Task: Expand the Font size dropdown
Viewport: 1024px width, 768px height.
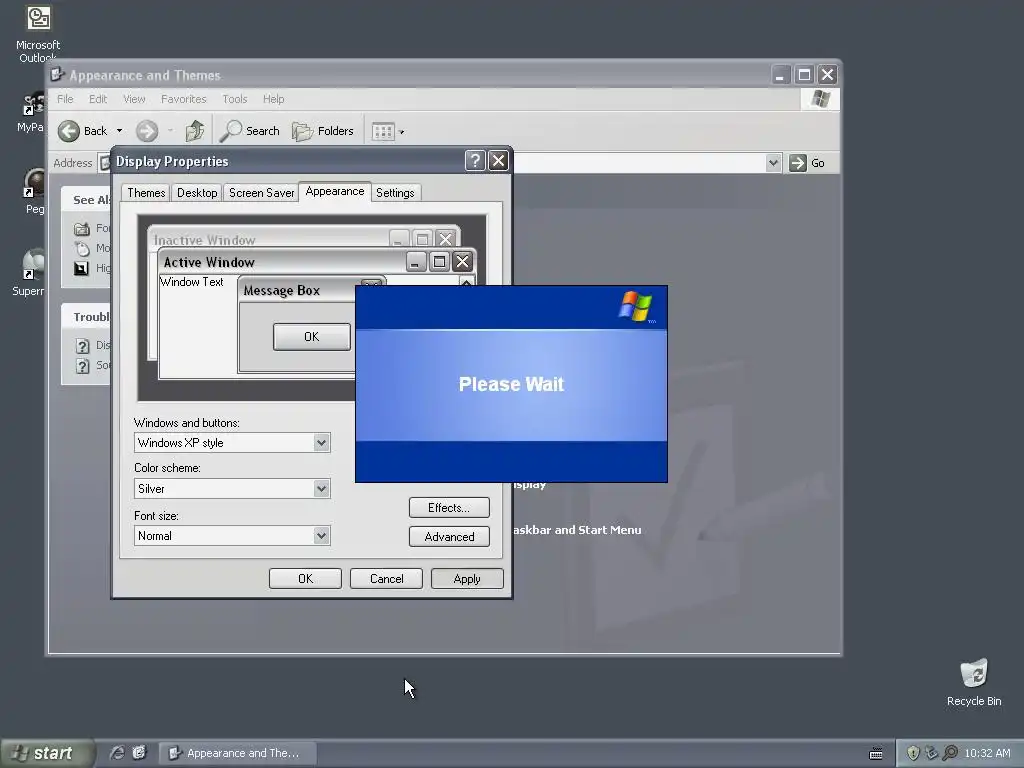Action: tap(321, 536)
